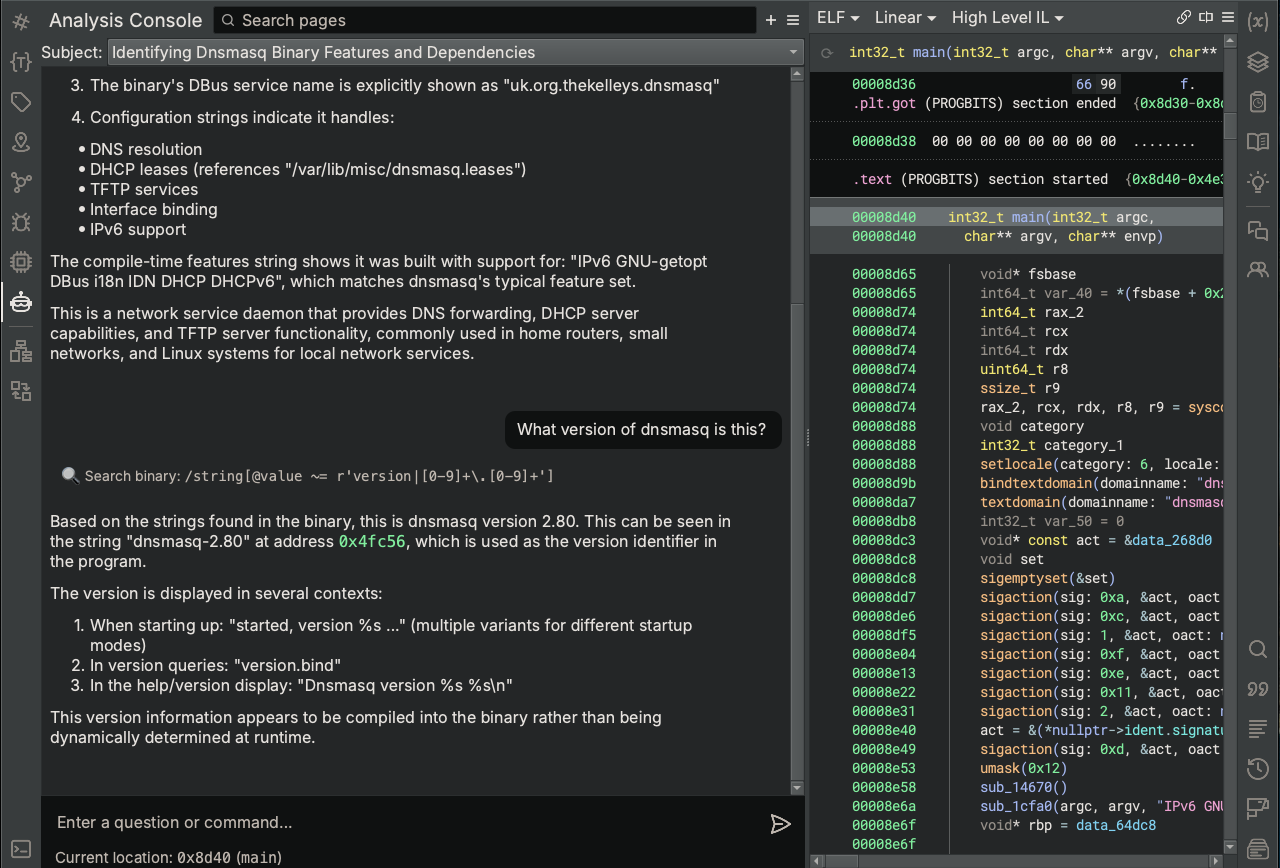Click 'What version of dnsmasq is this?' message
This screenshot has width=1280, height=868.
[642, 430]
